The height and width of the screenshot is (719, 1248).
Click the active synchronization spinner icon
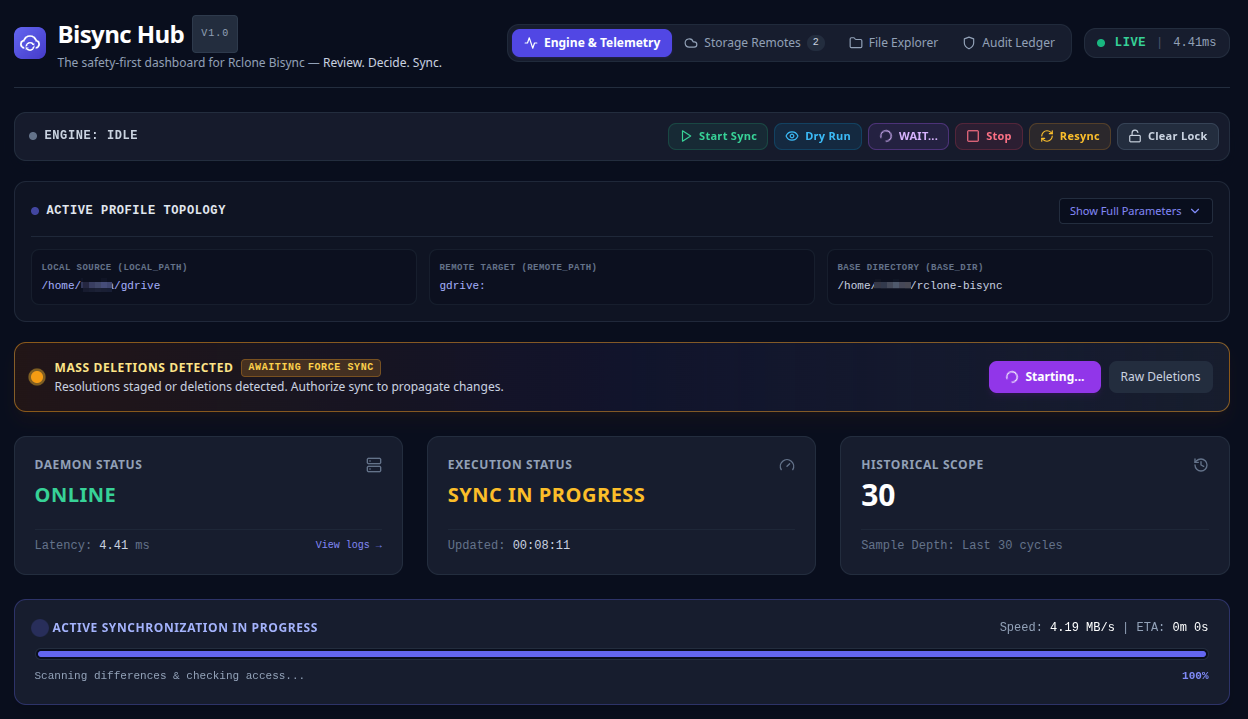point(40,628)
